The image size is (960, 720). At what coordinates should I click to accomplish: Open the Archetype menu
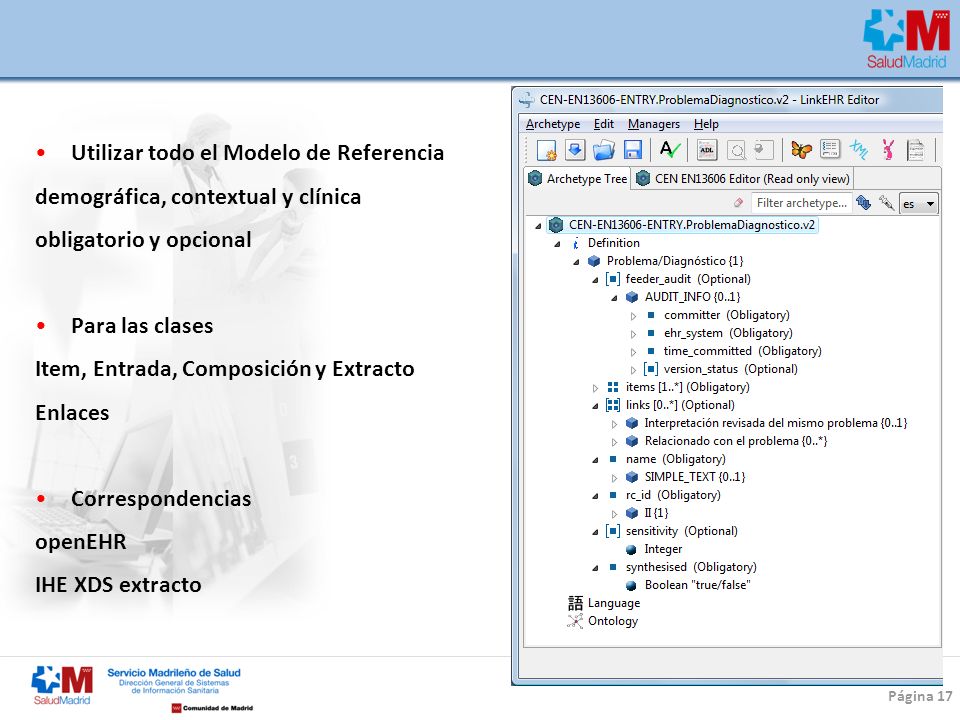click(x=553, y=124)
